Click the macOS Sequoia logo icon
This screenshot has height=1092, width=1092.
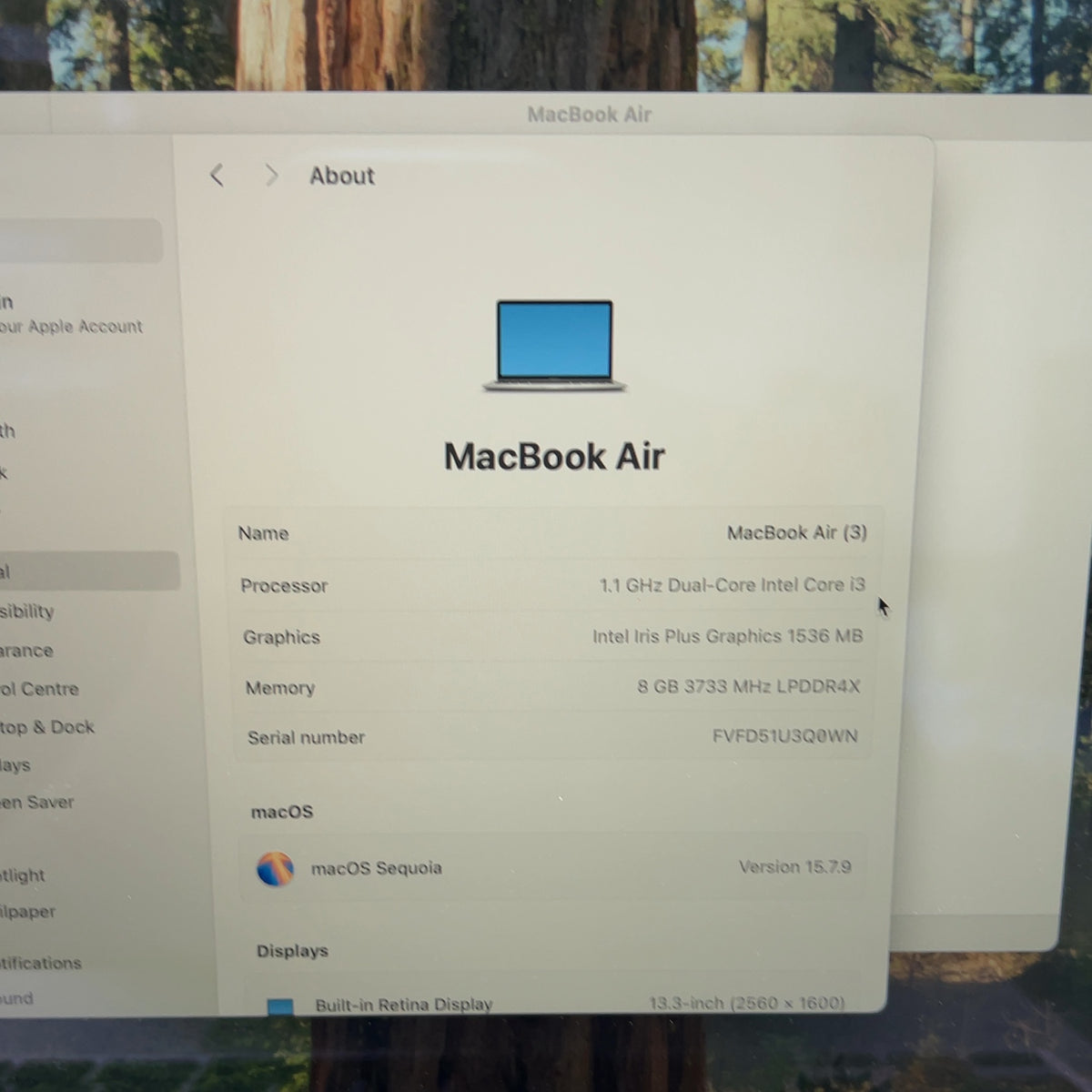[x=275, y=869]
